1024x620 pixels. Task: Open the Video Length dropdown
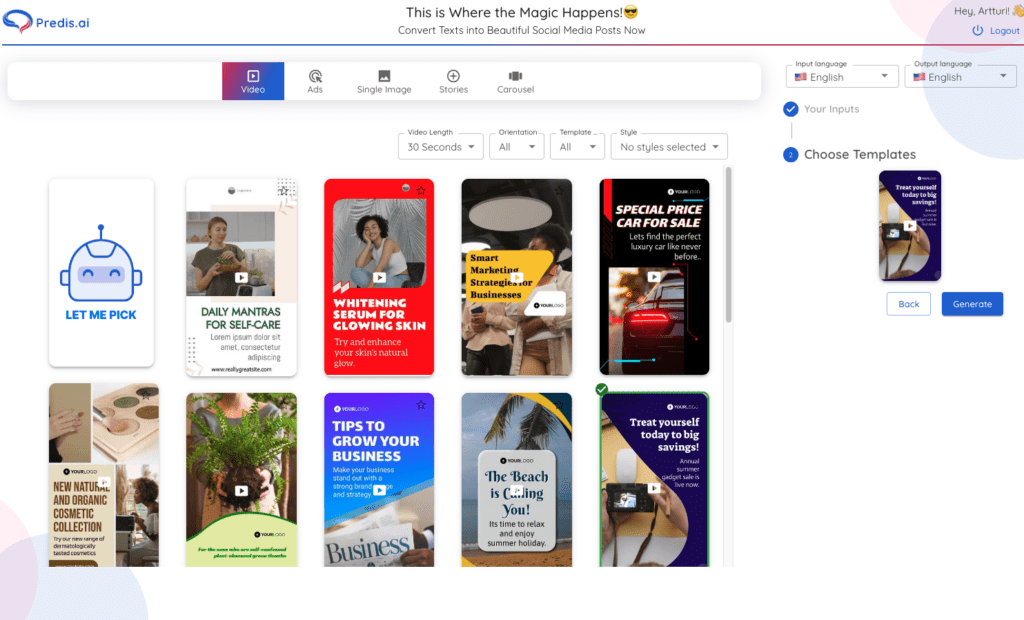(x=441, y=147)
